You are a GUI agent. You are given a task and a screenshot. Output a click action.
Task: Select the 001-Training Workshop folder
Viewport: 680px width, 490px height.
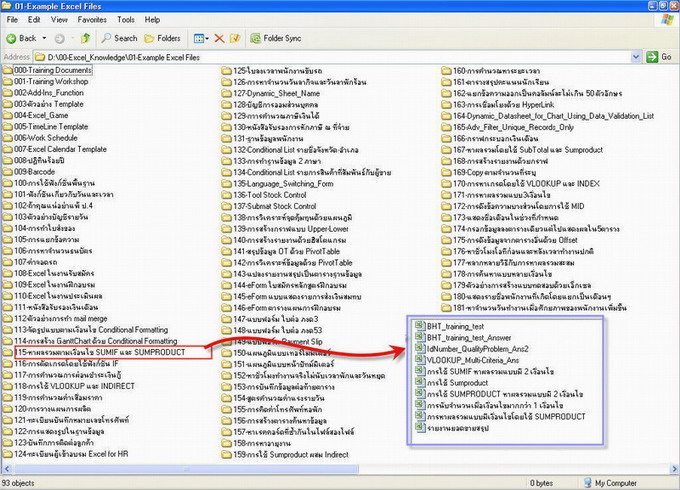point(46,81)
